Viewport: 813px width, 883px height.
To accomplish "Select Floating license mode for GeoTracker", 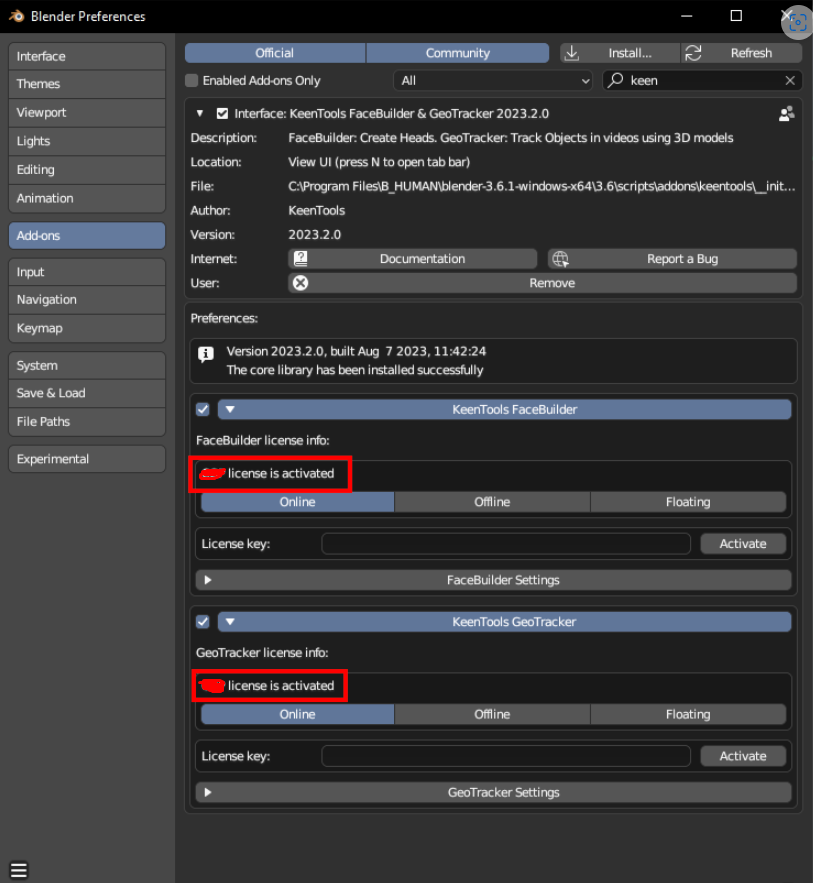I will (688, 714).
